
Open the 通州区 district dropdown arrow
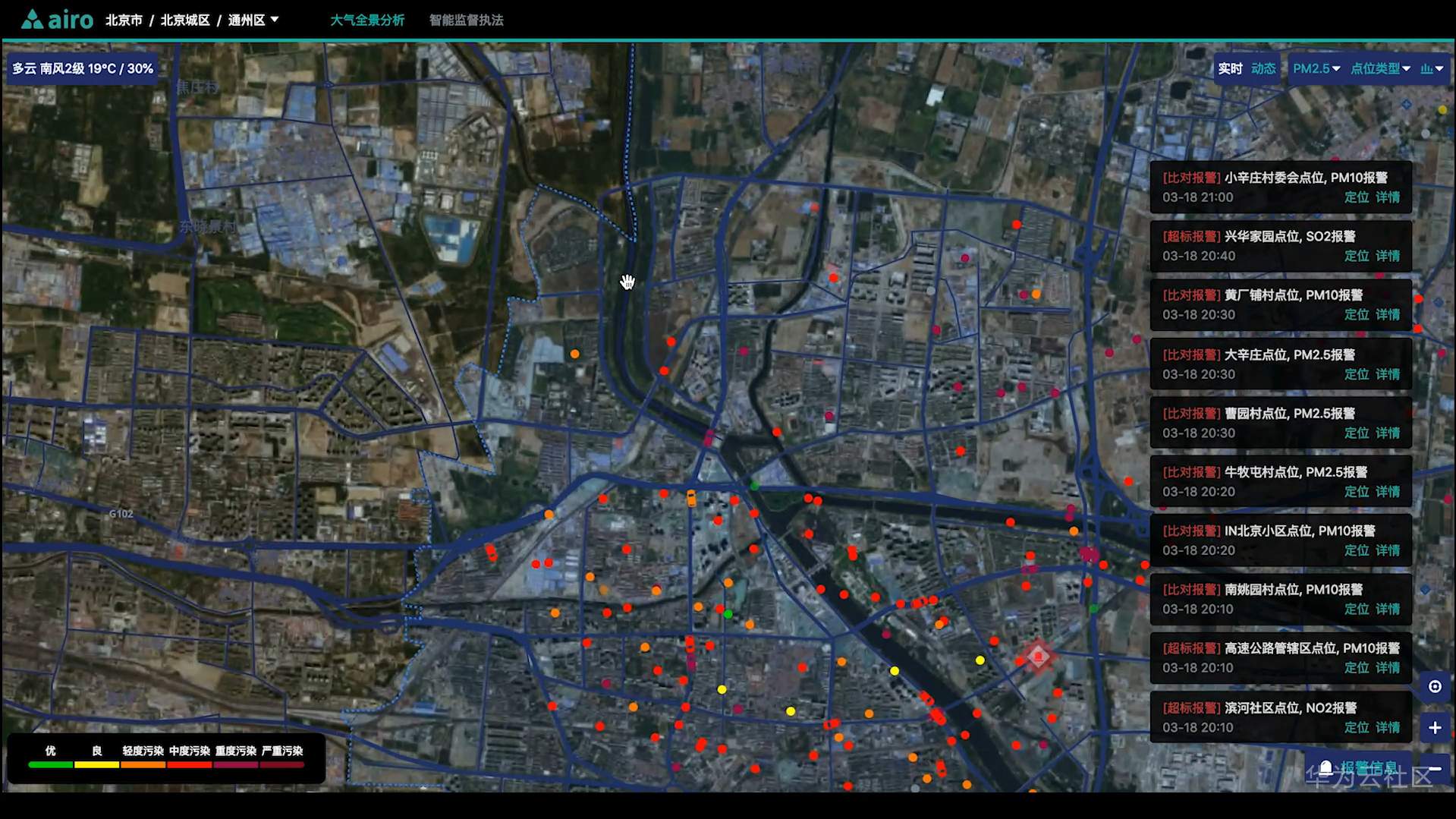point(275,20)
